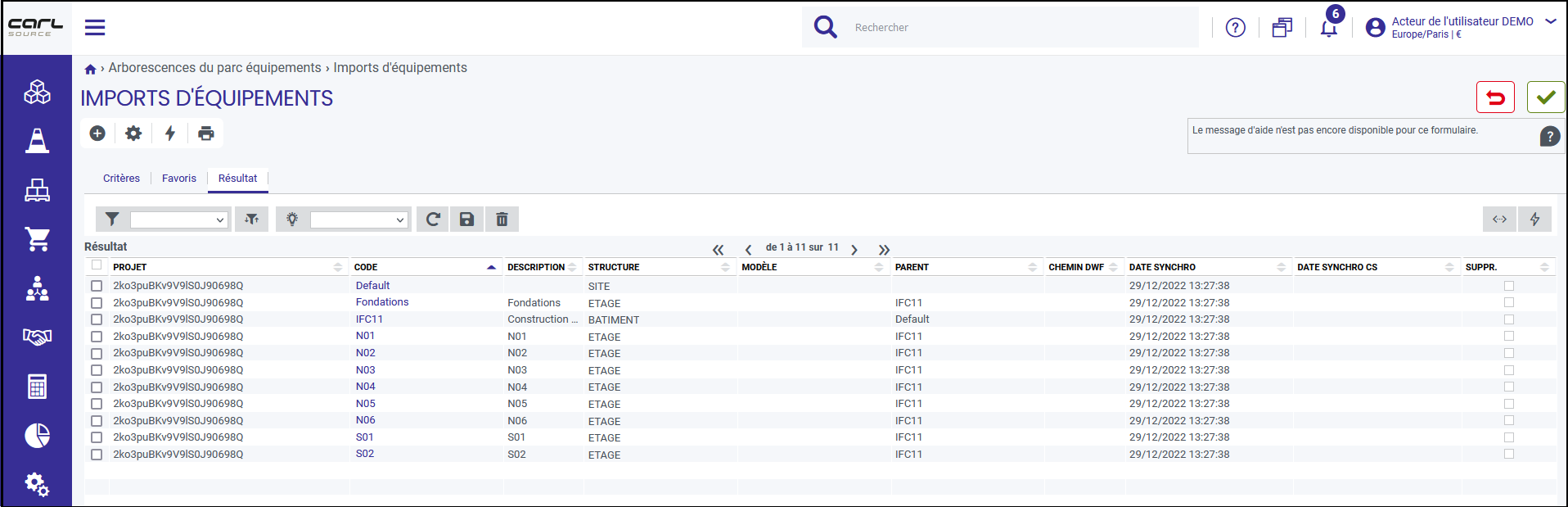Click the refresh results icon

[433, 219]
